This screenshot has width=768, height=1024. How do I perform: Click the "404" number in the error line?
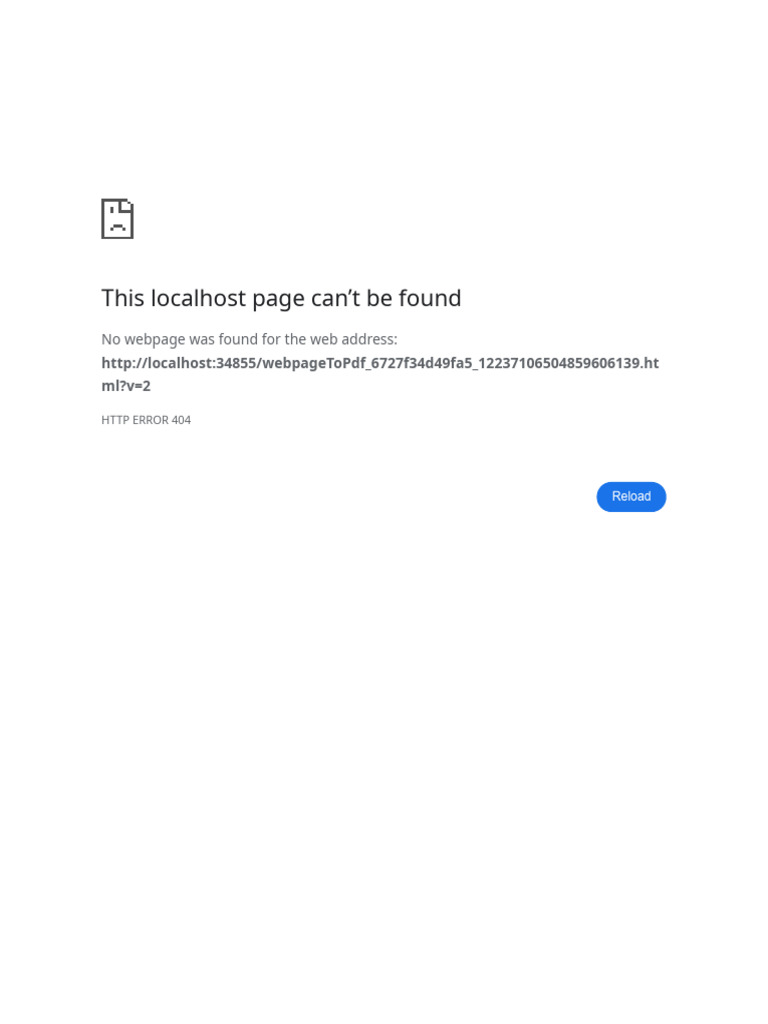[x=181, y=420]
